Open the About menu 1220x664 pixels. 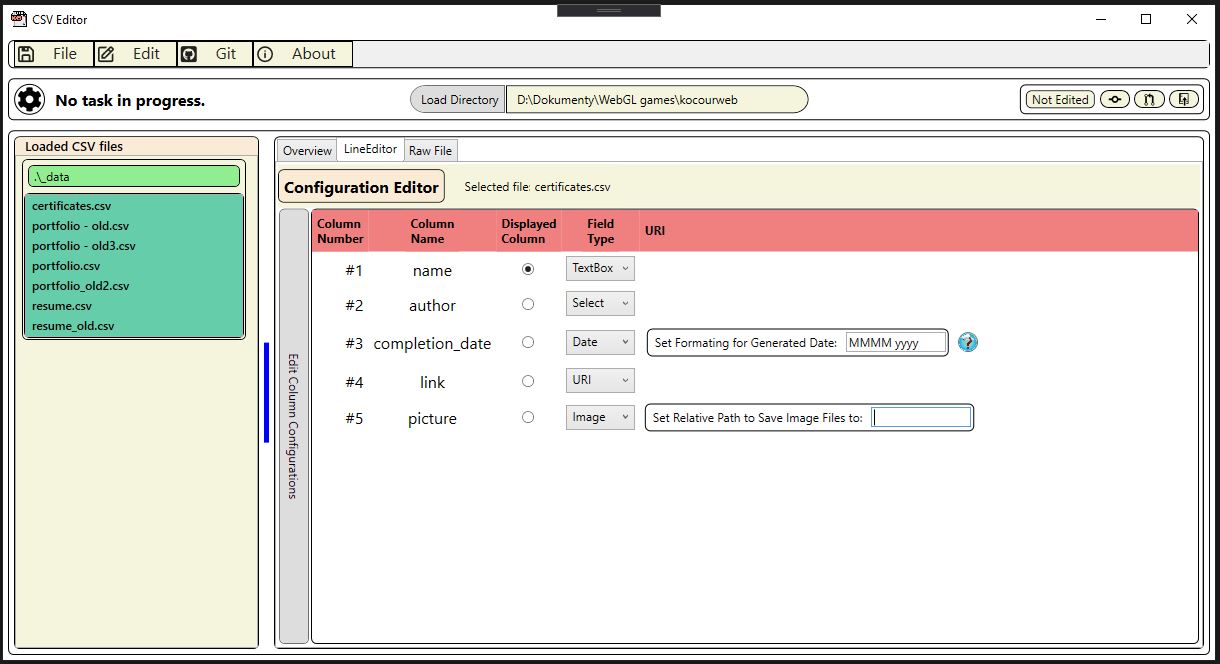click(302, 54)
